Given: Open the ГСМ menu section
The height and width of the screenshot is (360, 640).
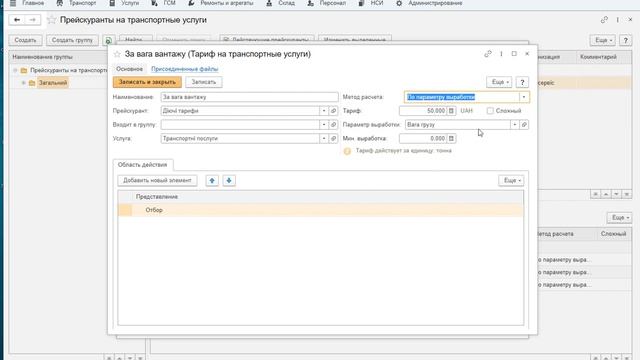Looking at the screenshot, I should tap(163, 3).
